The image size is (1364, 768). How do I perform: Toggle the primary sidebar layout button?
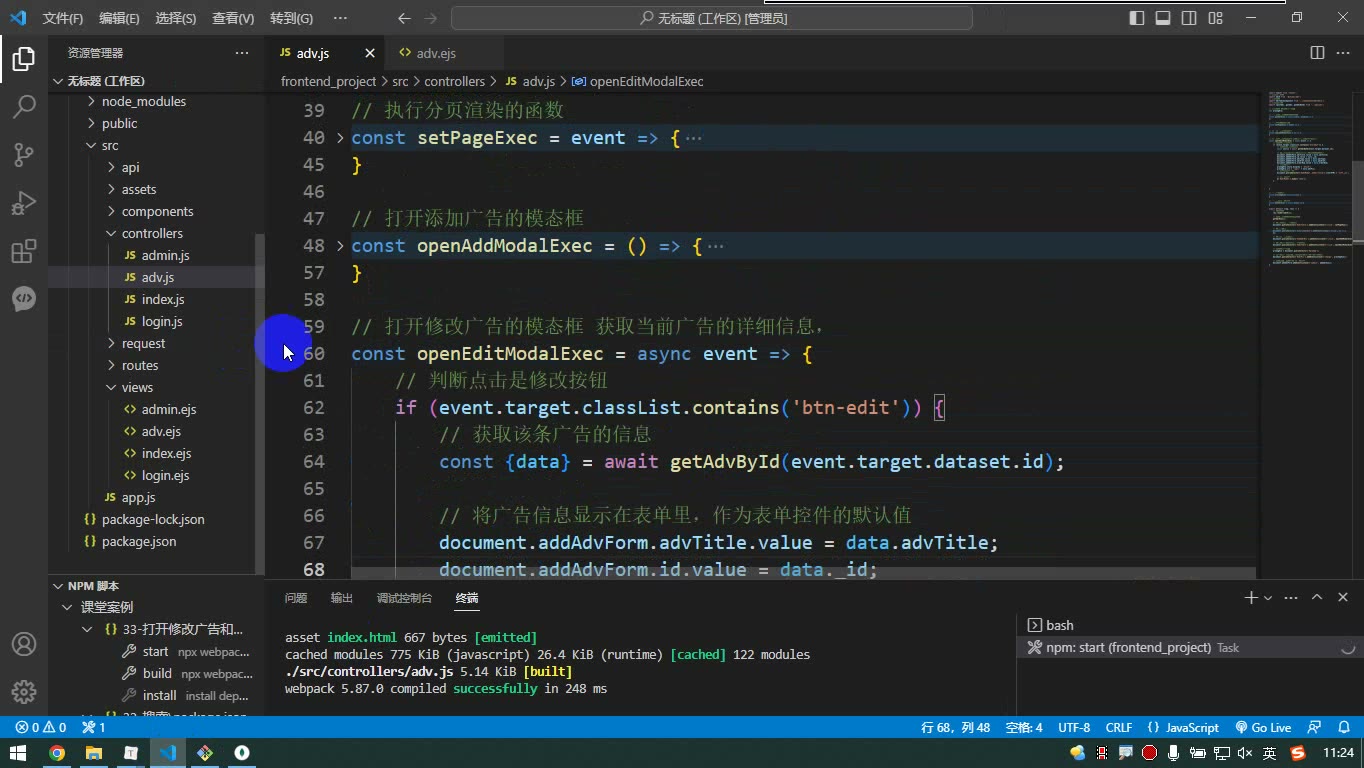coord(1137,18)
